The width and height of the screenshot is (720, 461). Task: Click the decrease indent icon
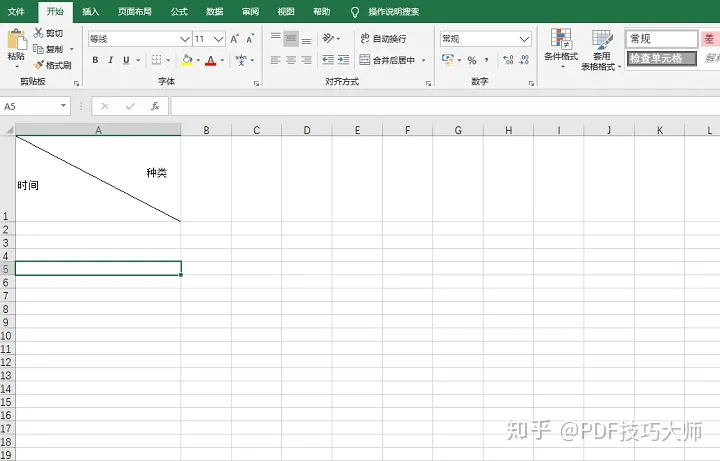pos(328,60)
